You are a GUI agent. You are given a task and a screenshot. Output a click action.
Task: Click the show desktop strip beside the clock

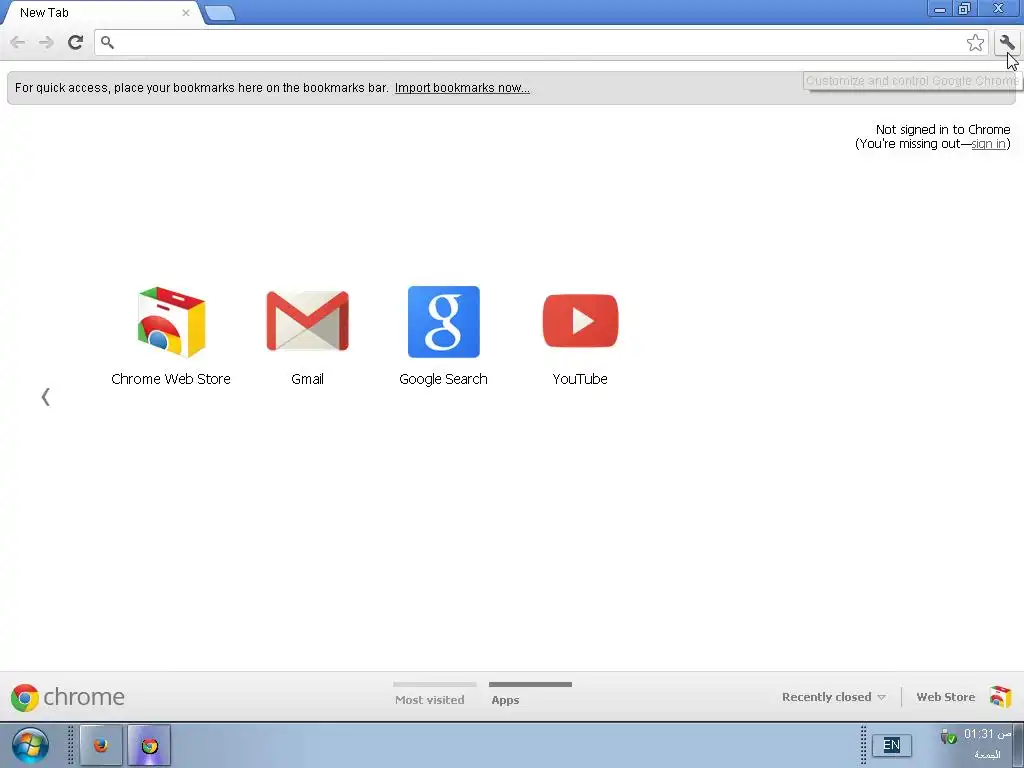[x=1019, y=745]
